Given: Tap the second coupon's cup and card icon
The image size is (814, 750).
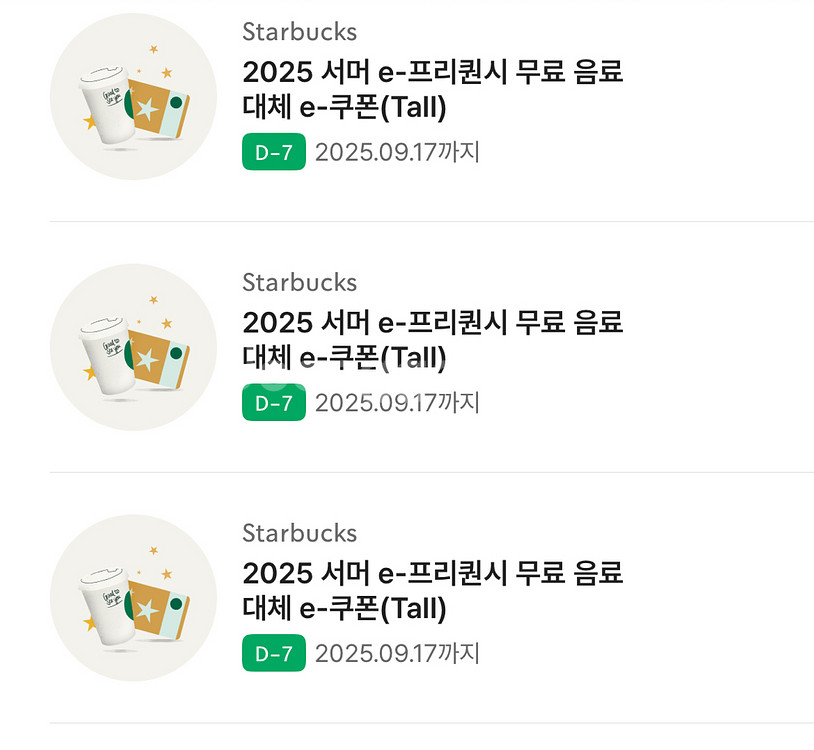Looking at the screenshot, I should (x=133, y=348).
